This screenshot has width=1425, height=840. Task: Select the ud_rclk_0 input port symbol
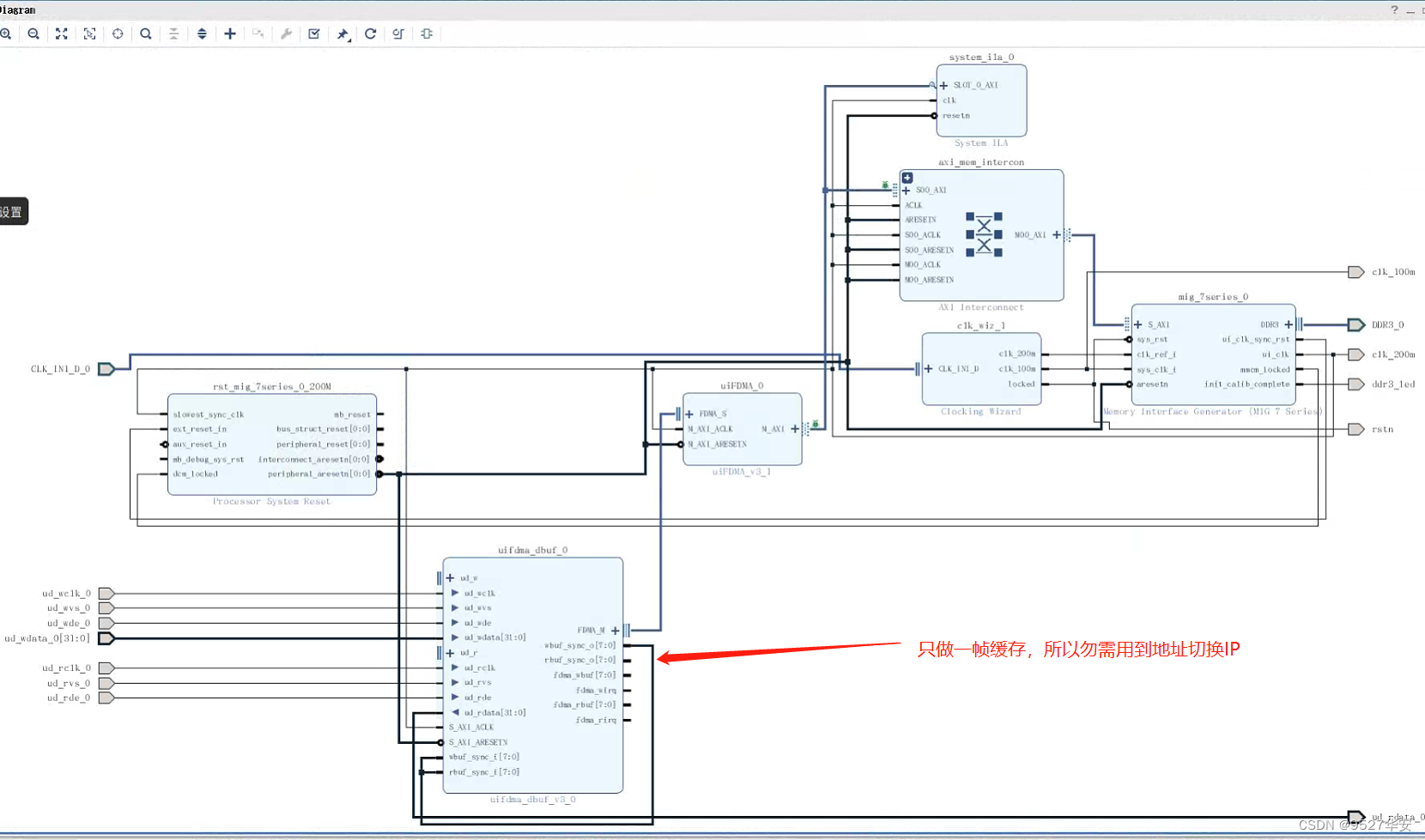106,668
